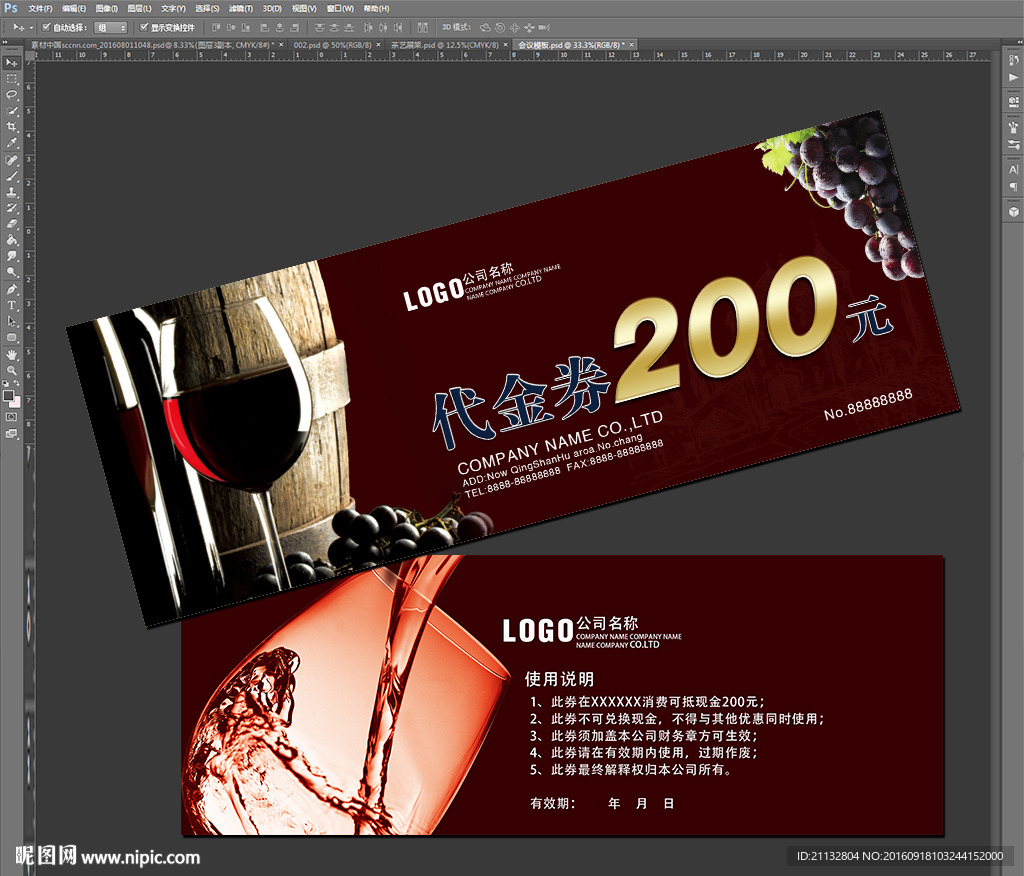Viewport: 1024px width, 876px height.
Task: Click the auto-align layers icon
Action: tap(423, 27)
